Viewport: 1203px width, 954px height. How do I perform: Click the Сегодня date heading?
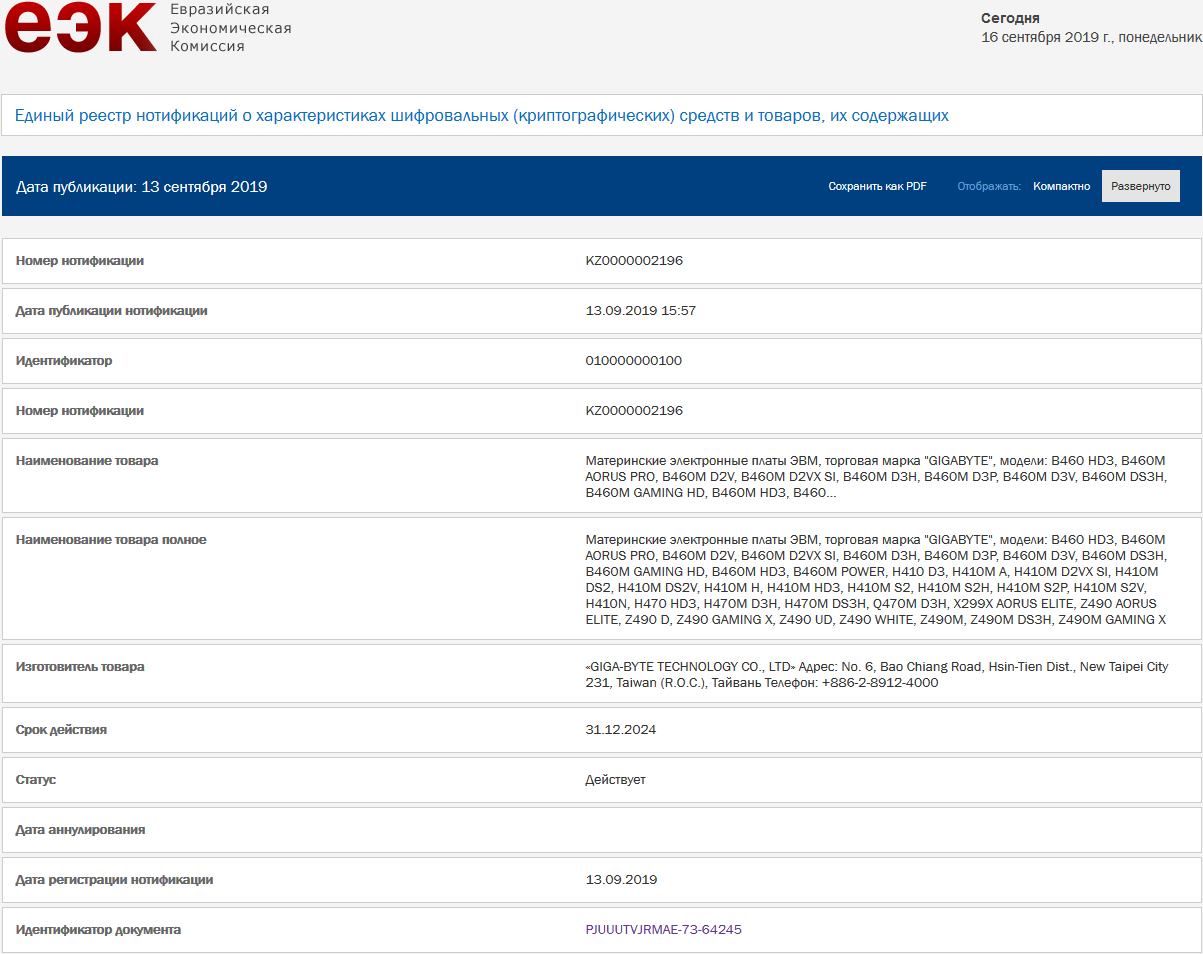(1010, 18)
